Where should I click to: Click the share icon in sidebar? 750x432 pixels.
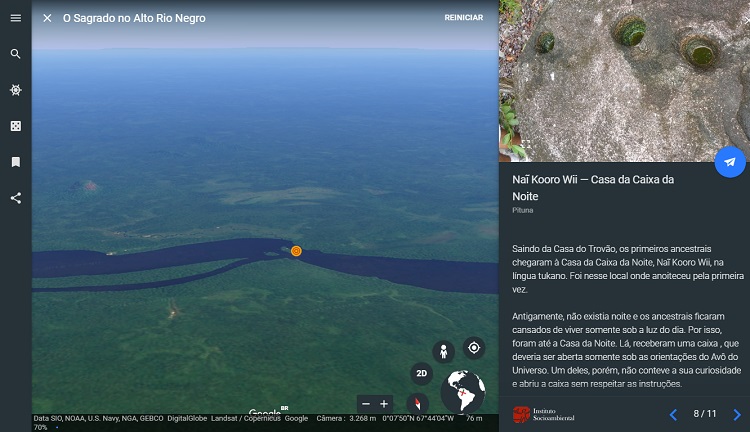(x=15, y=198)
